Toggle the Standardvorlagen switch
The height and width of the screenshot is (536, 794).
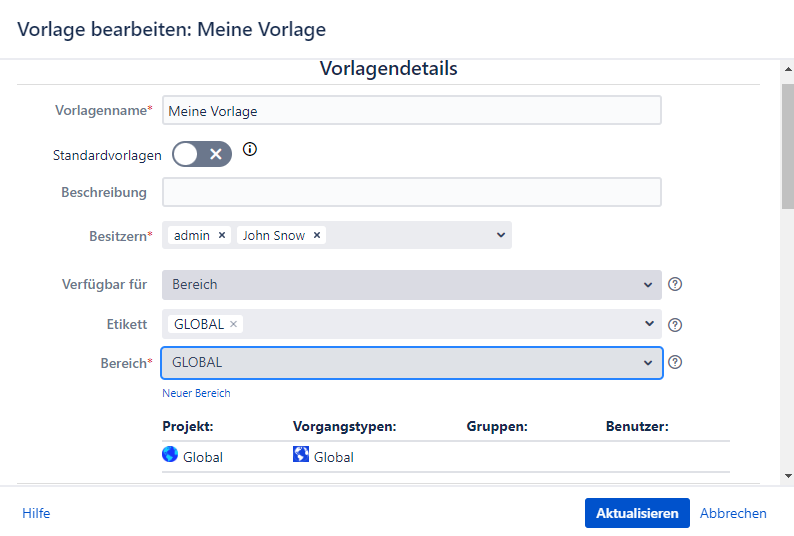(202, 154)
